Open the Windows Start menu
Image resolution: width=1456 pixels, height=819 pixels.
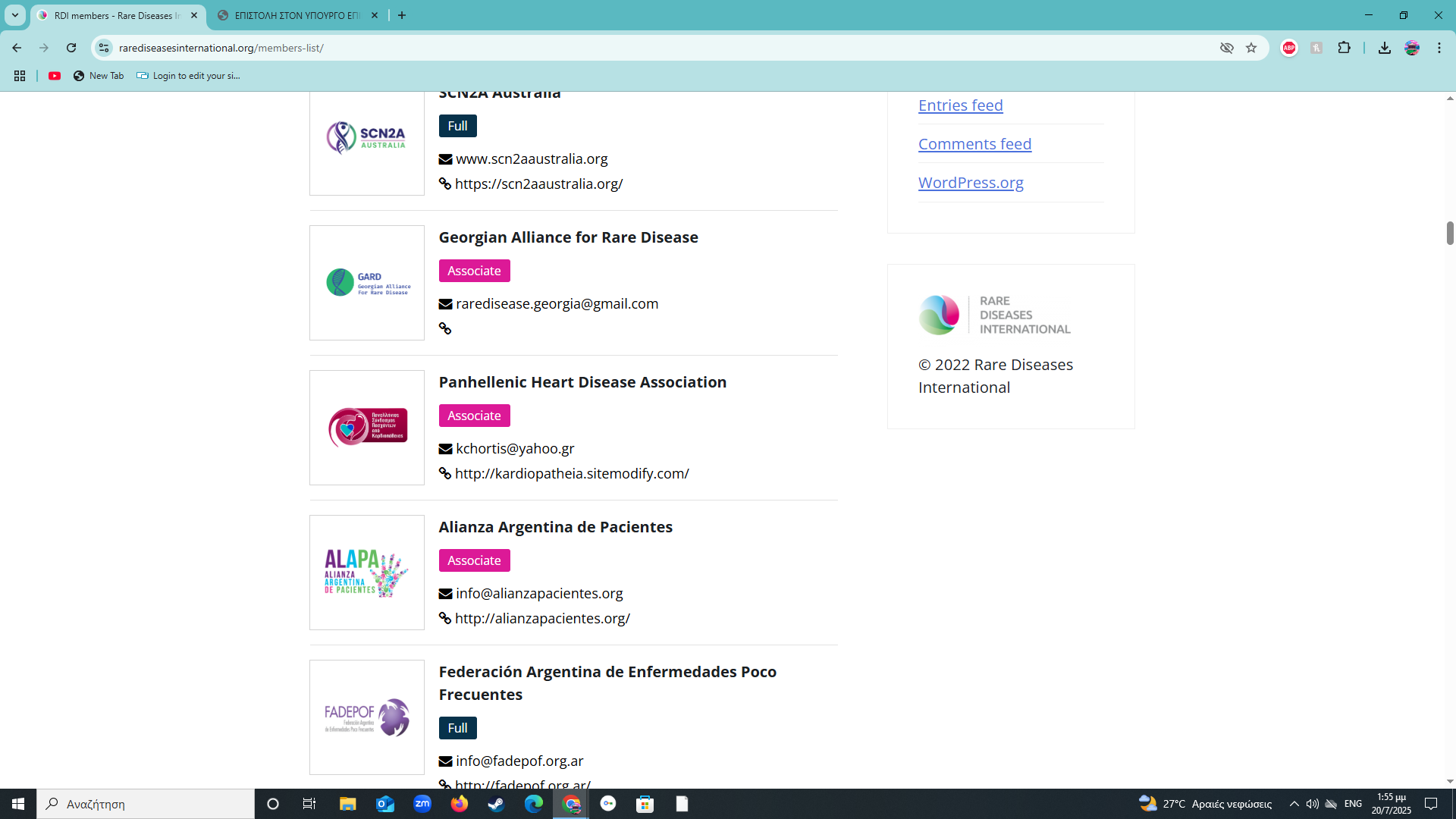(x=18, y=804)
